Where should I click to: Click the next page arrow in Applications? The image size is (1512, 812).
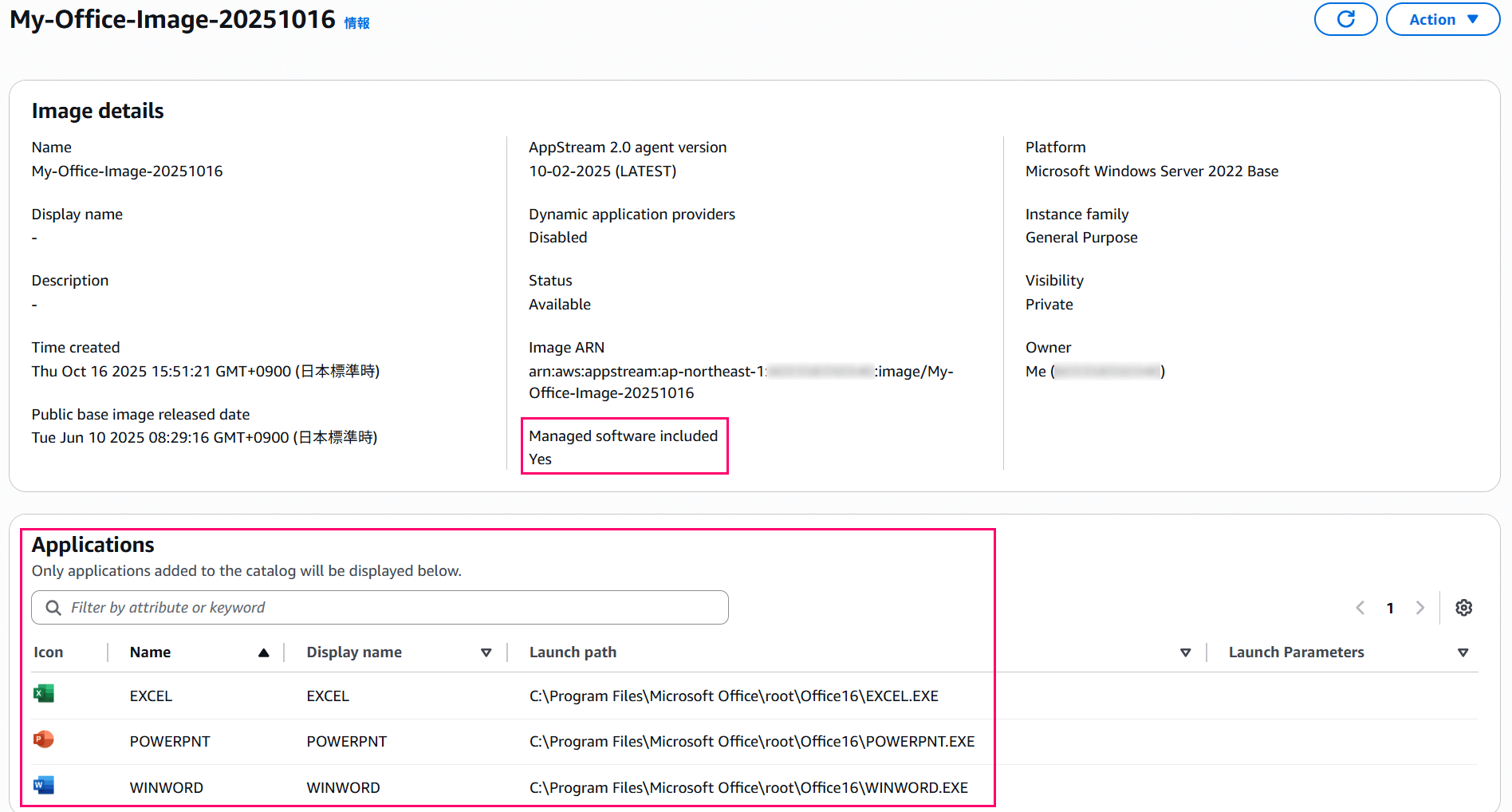[x=1420, y=607]
